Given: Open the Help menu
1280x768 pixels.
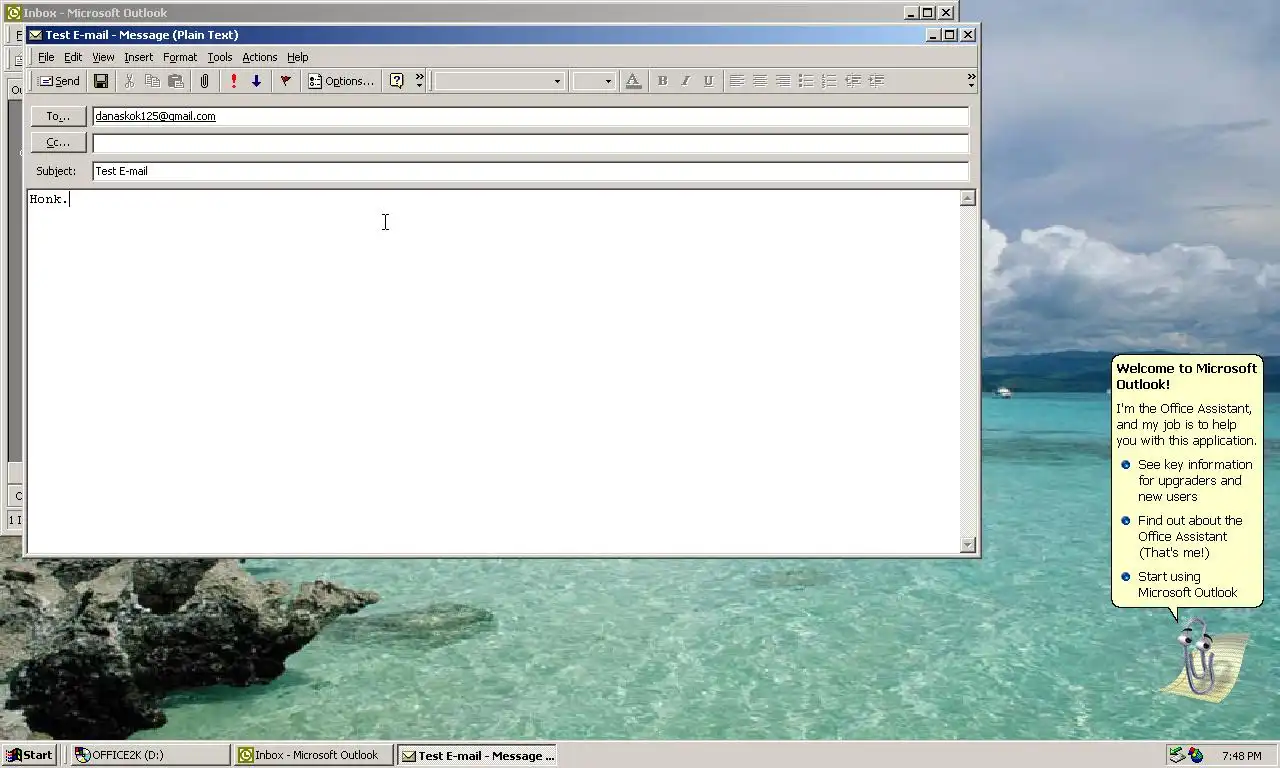Looking at the screenshot, I should (x=298, y=57).
